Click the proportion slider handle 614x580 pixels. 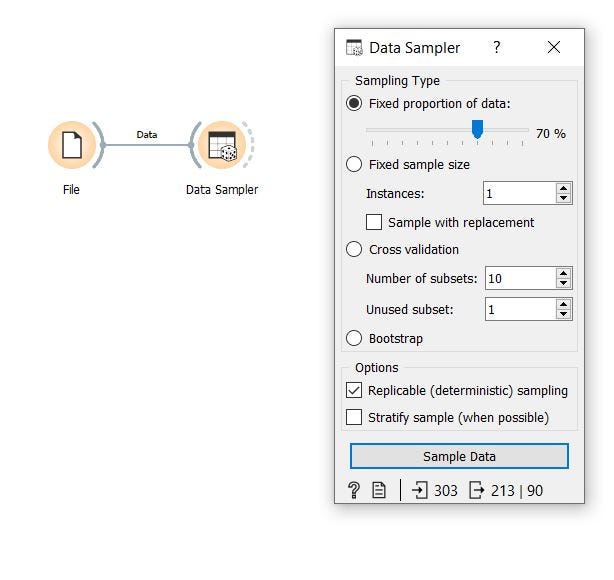tap(477, 129)
